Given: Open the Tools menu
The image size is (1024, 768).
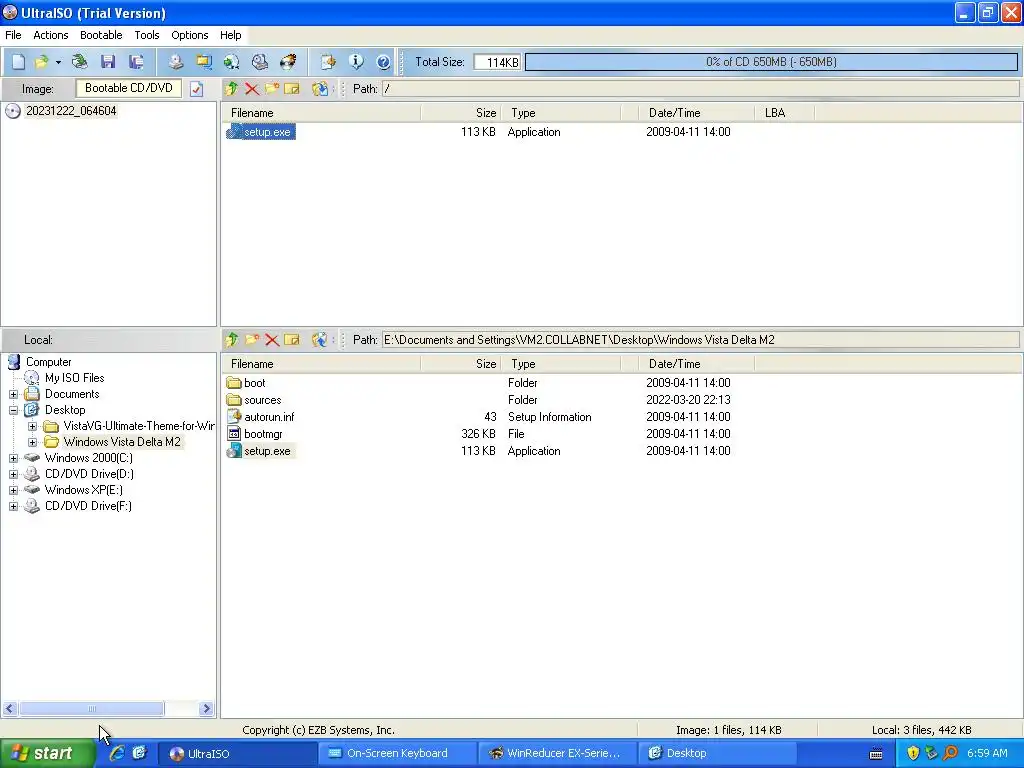Looking at the screenshot, I should coord(147,35).
